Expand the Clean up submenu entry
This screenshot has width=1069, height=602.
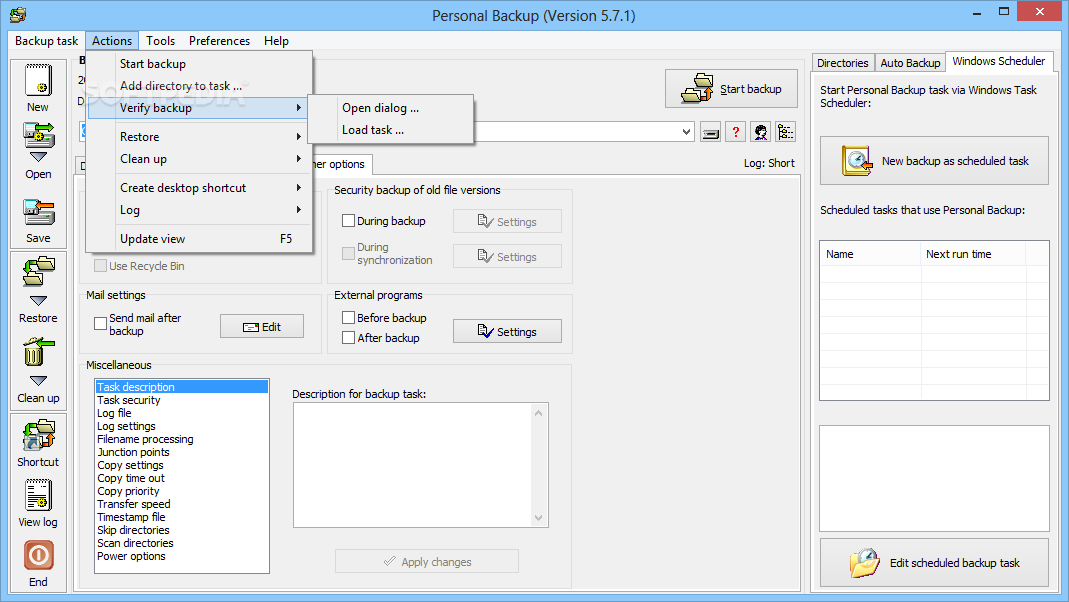coord(299,158)
